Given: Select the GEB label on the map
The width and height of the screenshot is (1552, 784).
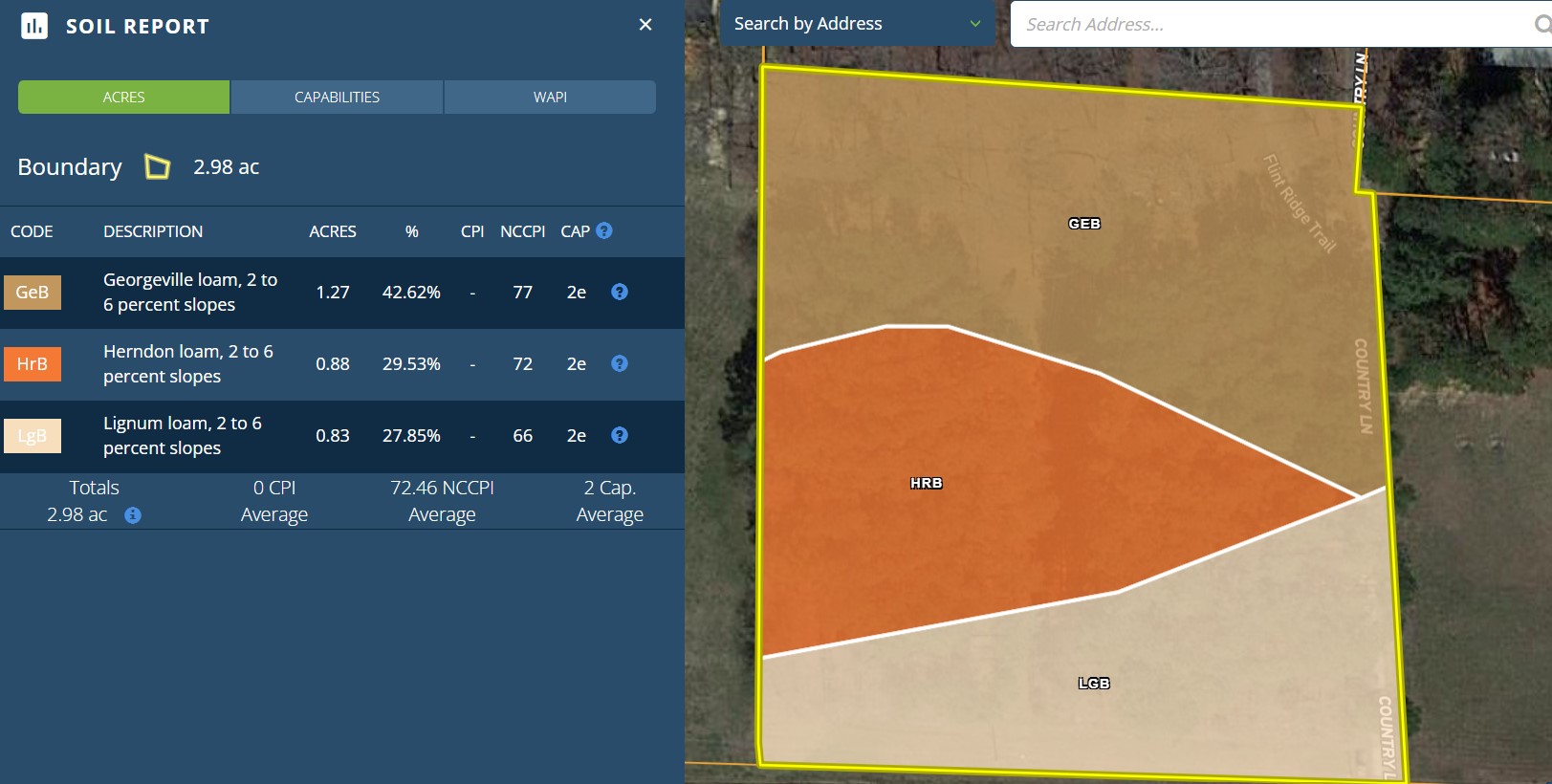Looking at the screenshot, I should pyautogui.click(x=1084, y=224).
